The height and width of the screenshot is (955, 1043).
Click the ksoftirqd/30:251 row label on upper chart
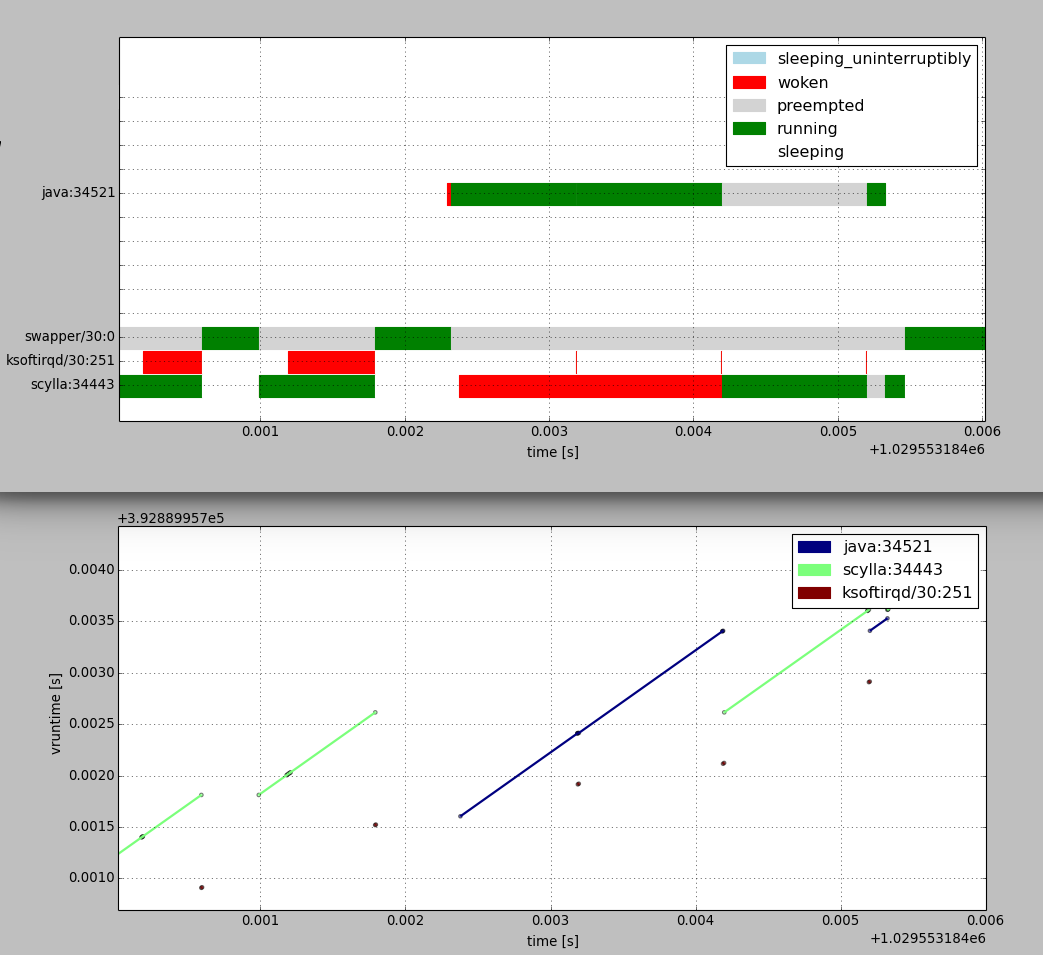(x=60, y=361)
